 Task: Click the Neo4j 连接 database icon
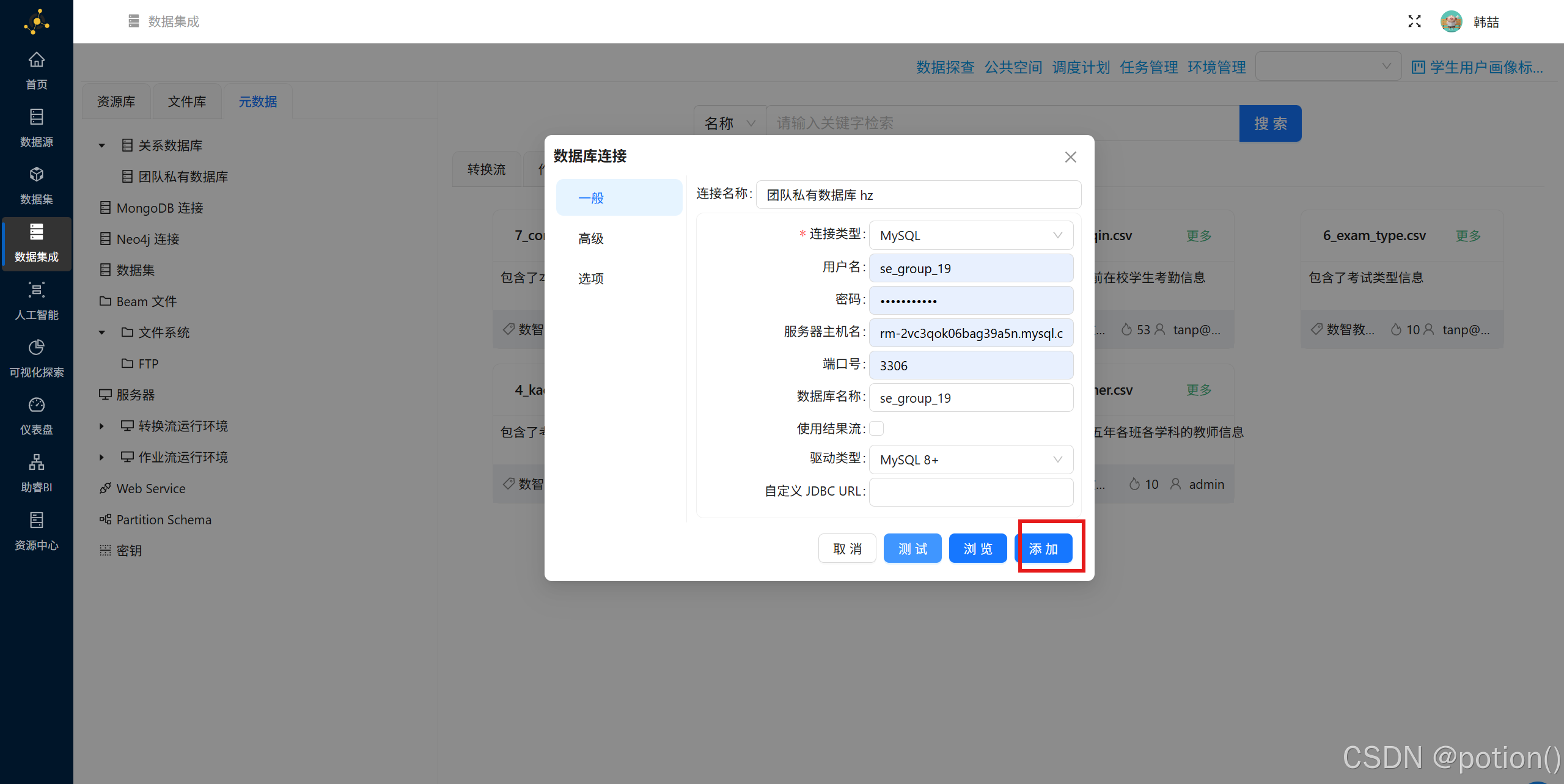[105, 239]
